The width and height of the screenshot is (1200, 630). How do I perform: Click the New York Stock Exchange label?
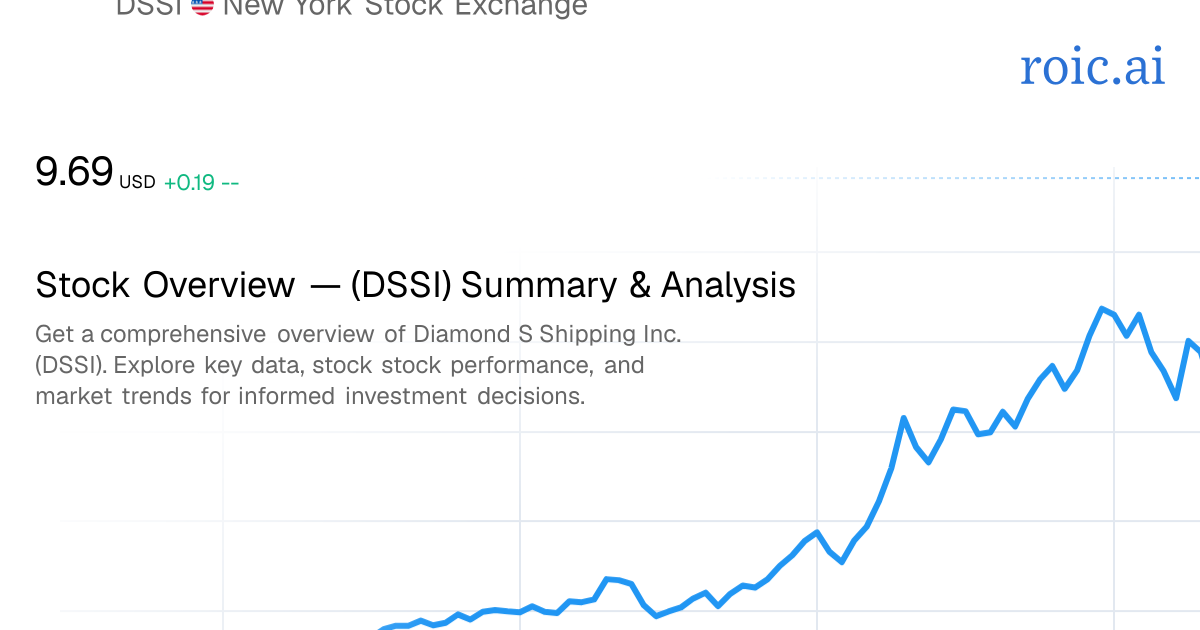point(404,7)
